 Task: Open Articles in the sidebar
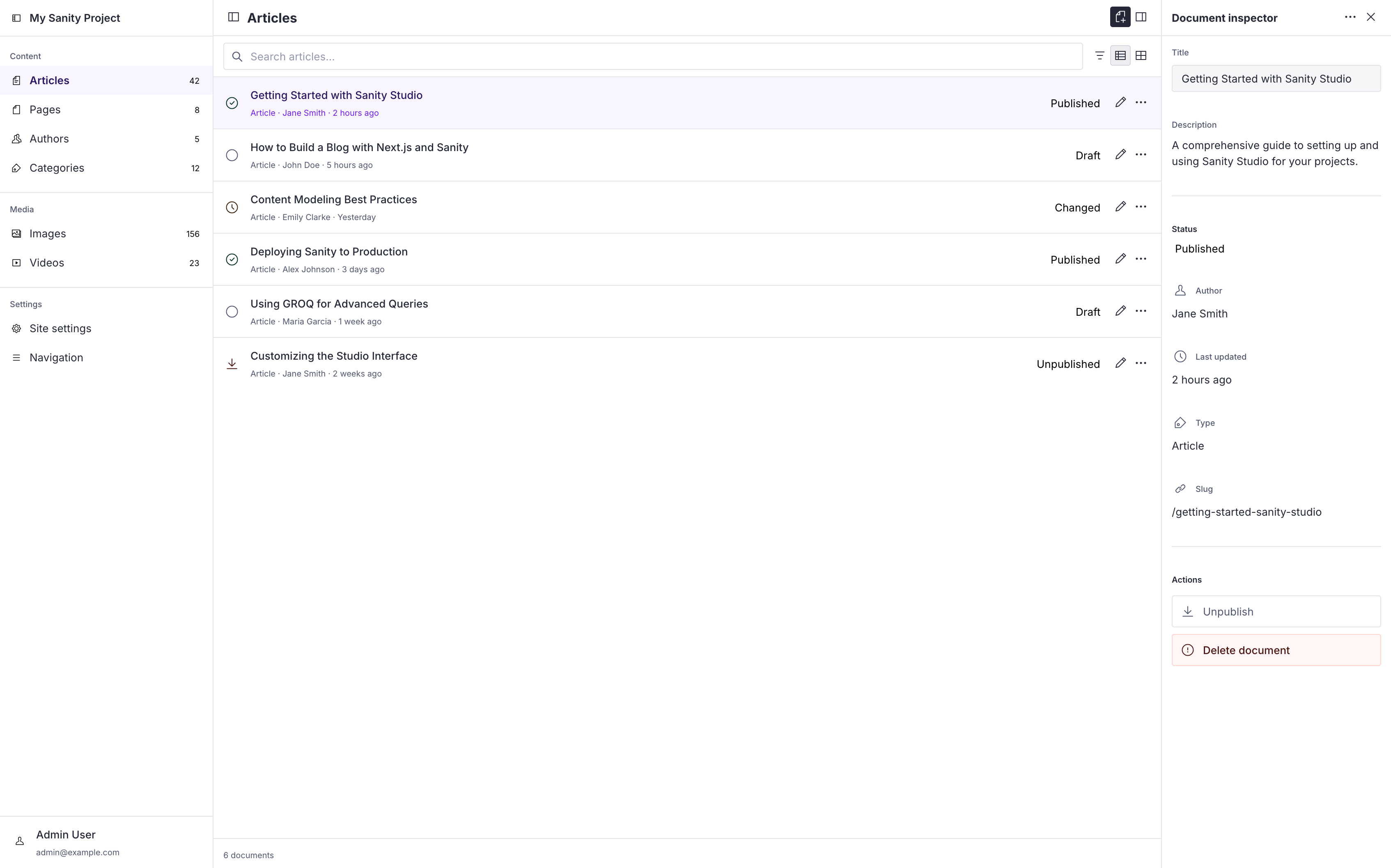click(106, 80)
